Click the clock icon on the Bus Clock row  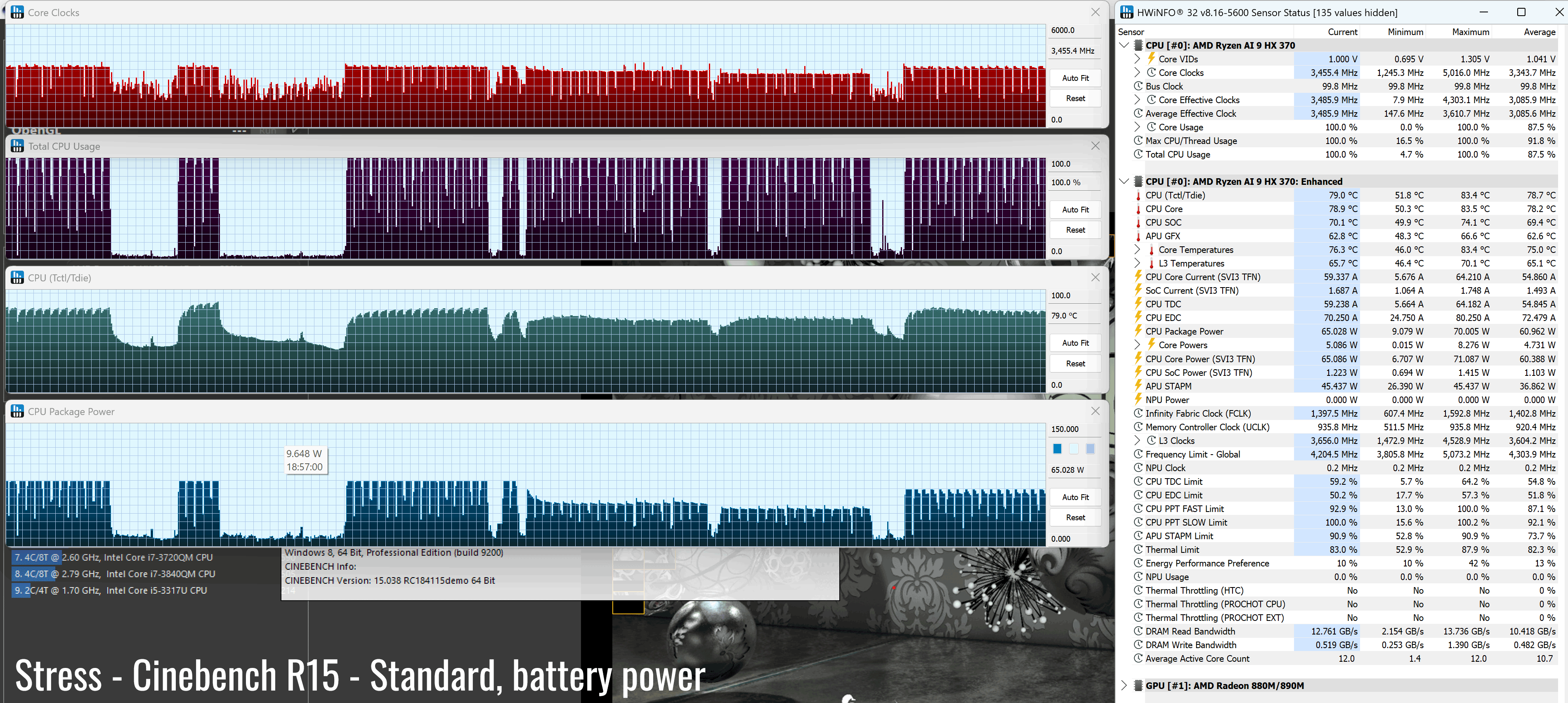[1138, 86]
